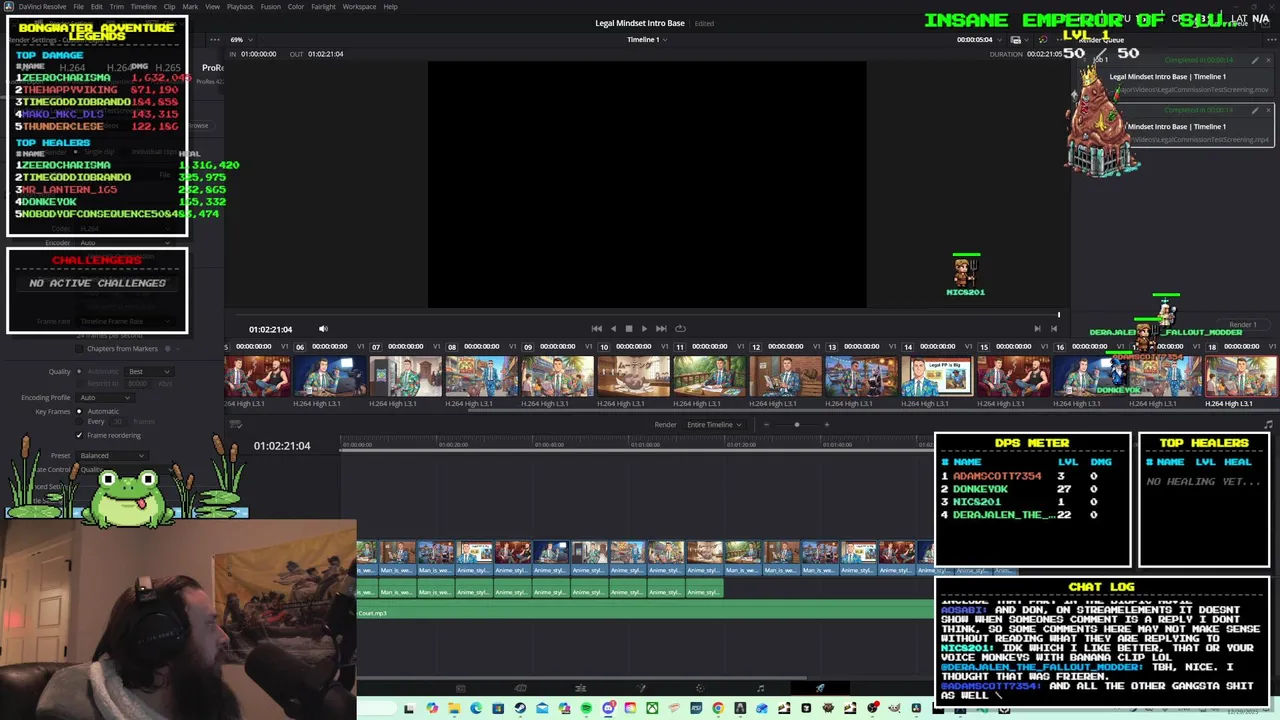1280x720 pixels.
Task: Select Key Frames Automatic radio button
Action: (79, 411)
